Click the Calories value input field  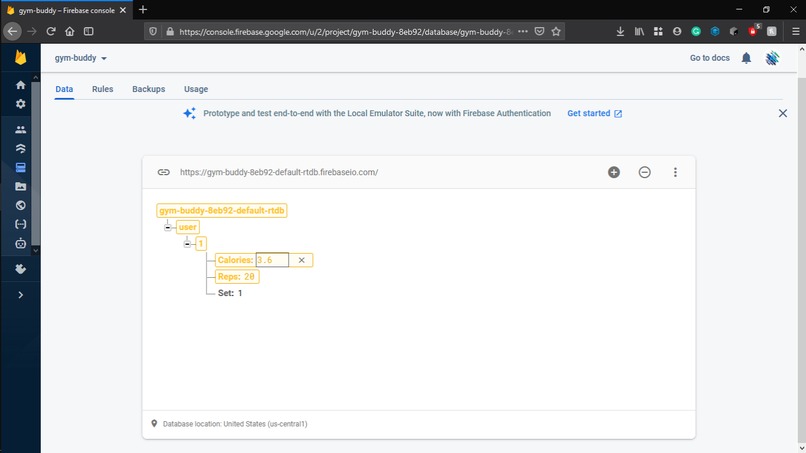(272, 260)
